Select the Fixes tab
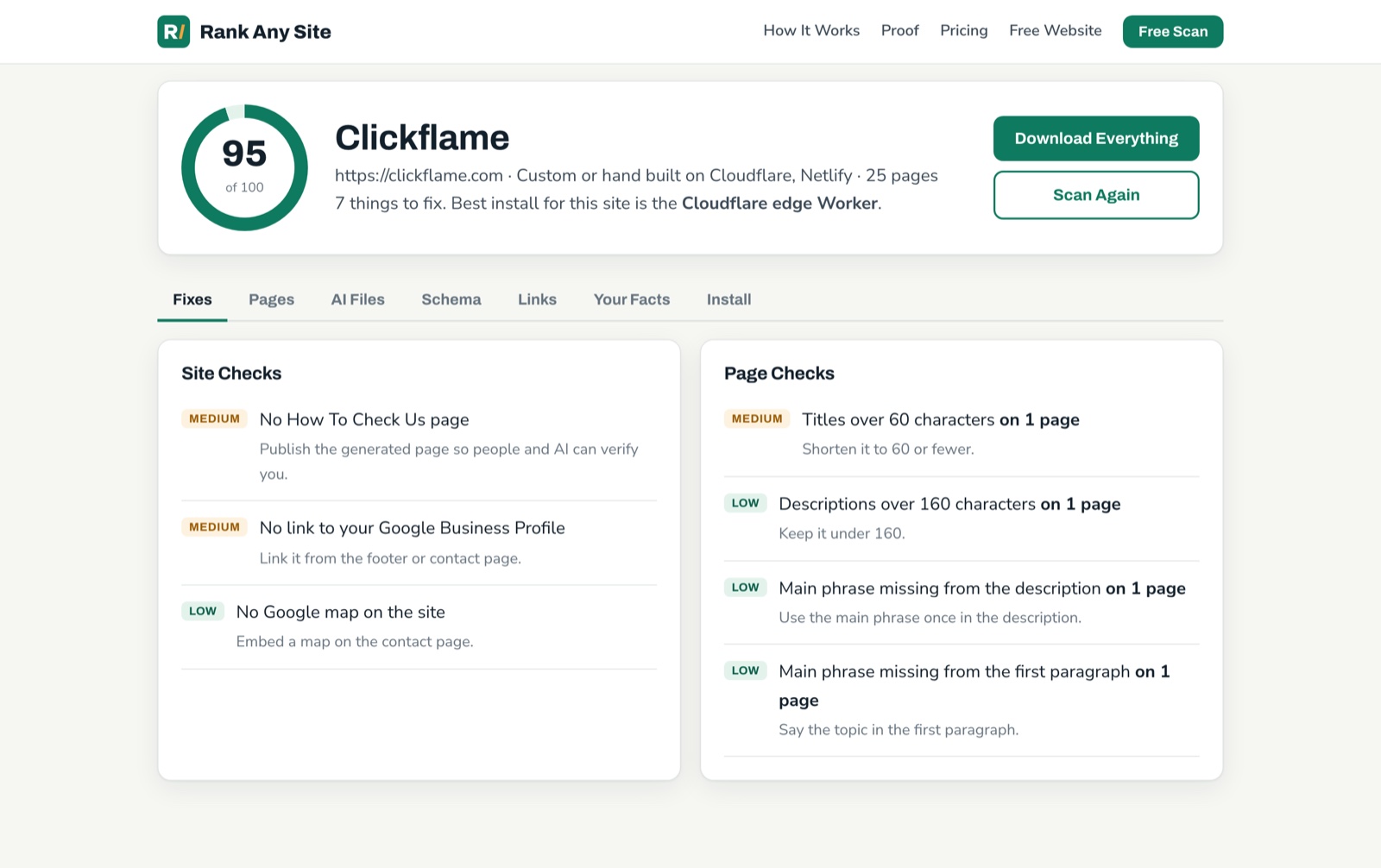This screenshot has height=868, width=1381. click(192, 299)
